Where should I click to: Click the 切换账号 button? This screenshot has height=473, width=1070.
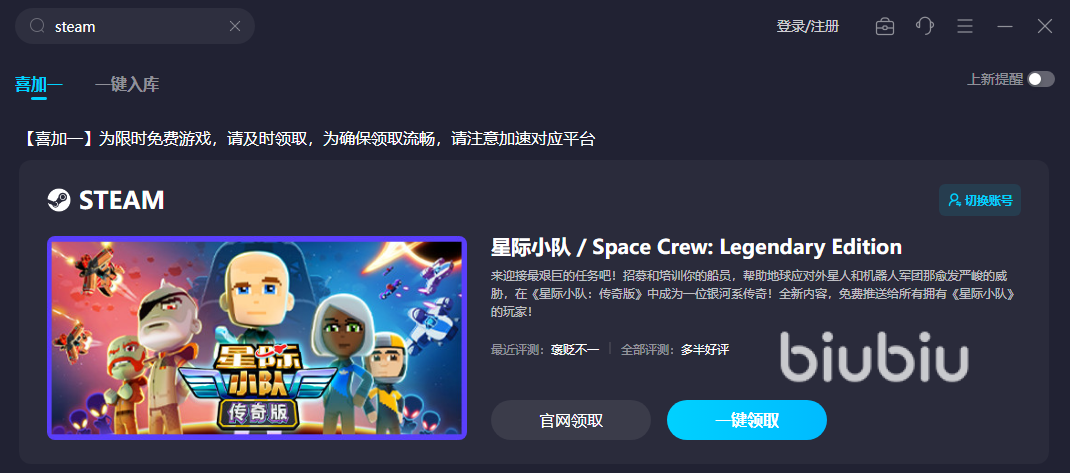point(980,200)
